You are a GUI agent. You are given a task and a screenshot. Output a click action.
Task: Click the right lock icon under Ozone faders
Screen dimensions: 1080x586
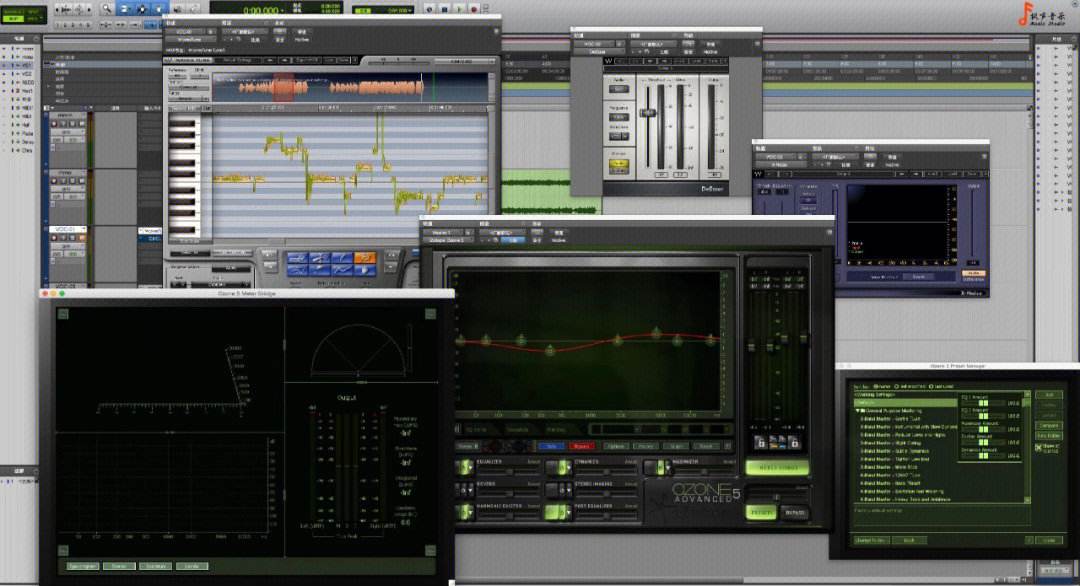pos(794,443)
